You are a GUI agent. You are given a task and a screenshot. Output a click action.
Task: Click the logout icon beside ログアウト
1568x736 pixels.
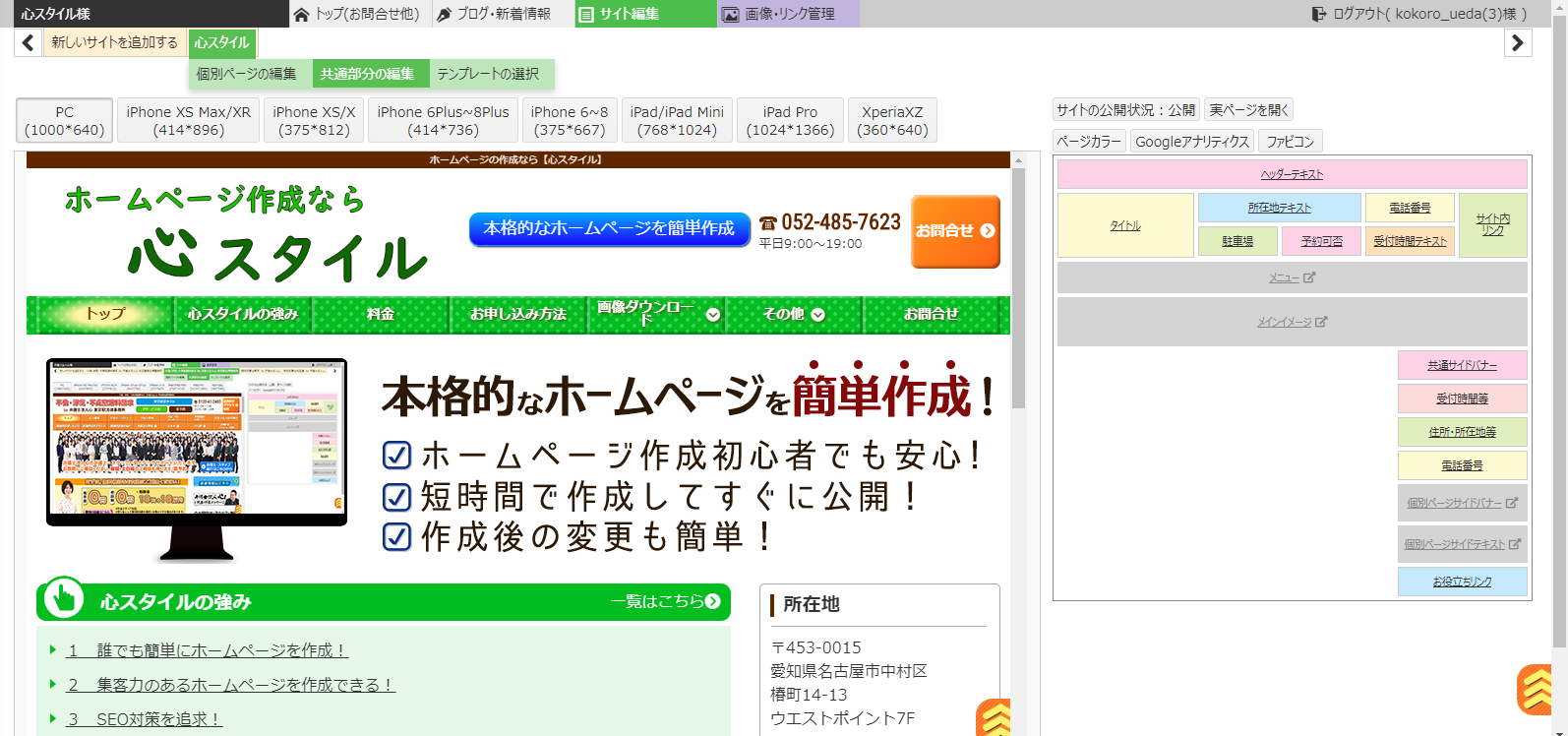(x=1319, y=14)
